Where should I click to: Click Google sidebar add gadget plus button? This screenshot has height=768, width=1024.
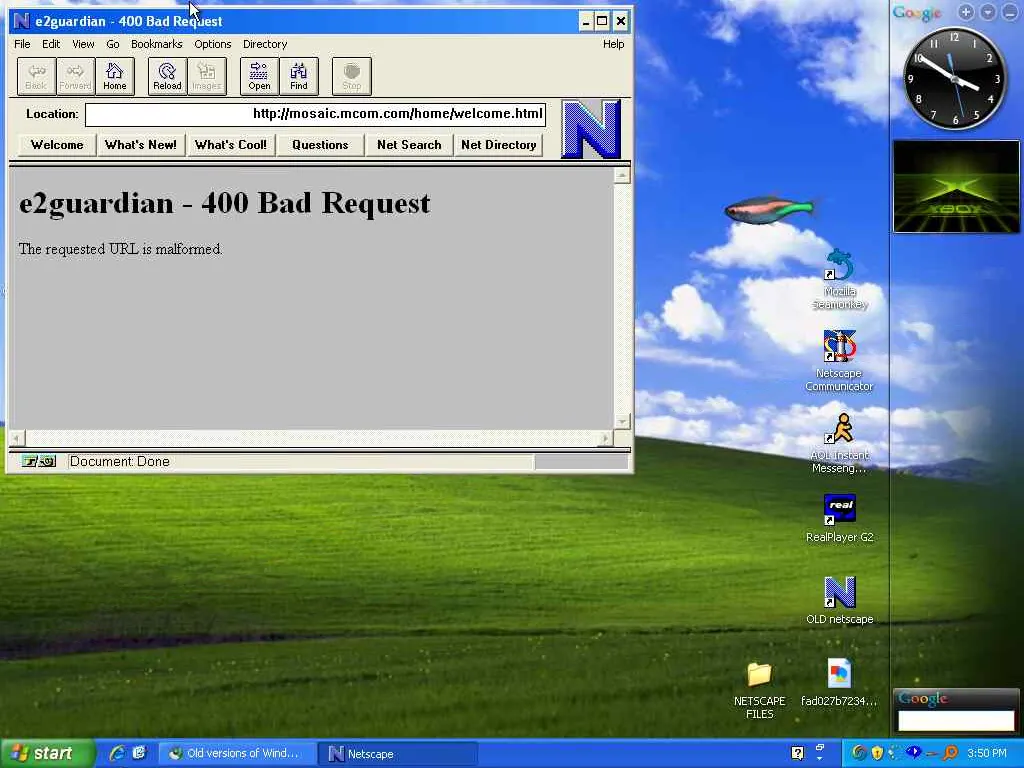(966, 12)
